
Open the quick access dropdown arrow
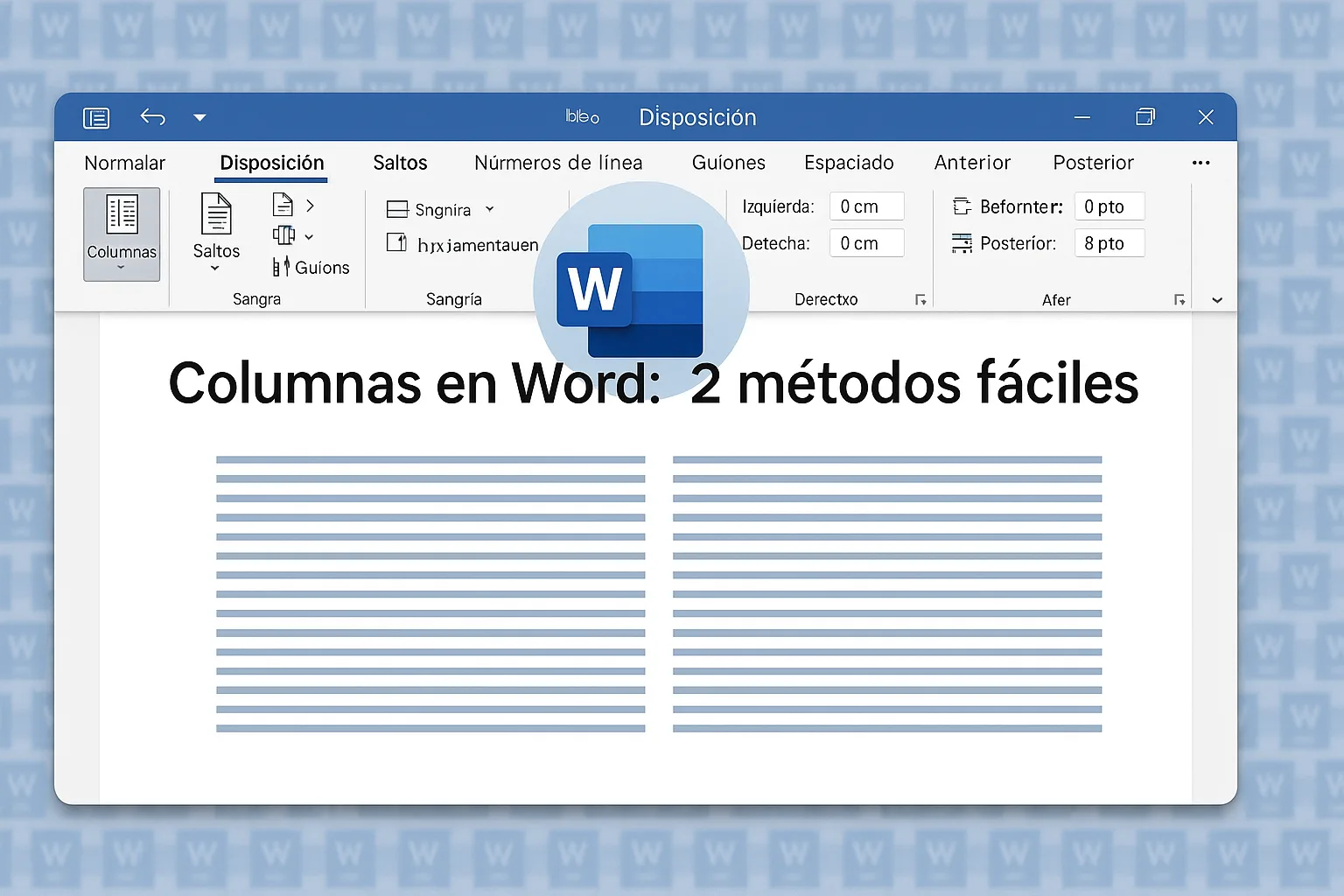click(x=199, y=117)
